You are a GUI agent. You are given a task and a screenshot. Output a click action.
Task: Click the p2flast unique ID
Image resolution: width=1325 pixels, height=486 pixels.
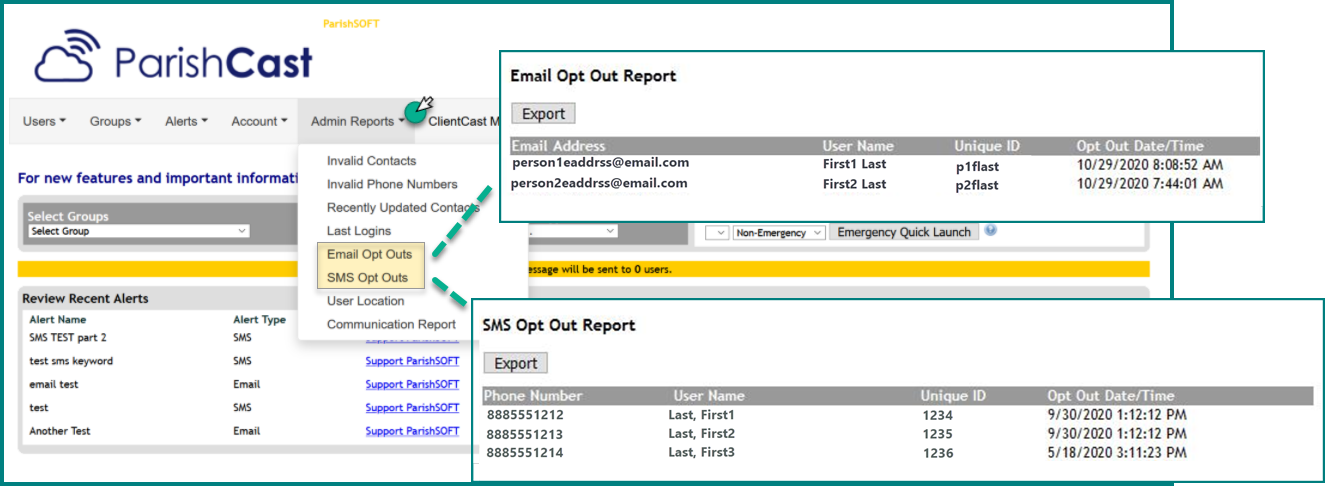point(977,186)
